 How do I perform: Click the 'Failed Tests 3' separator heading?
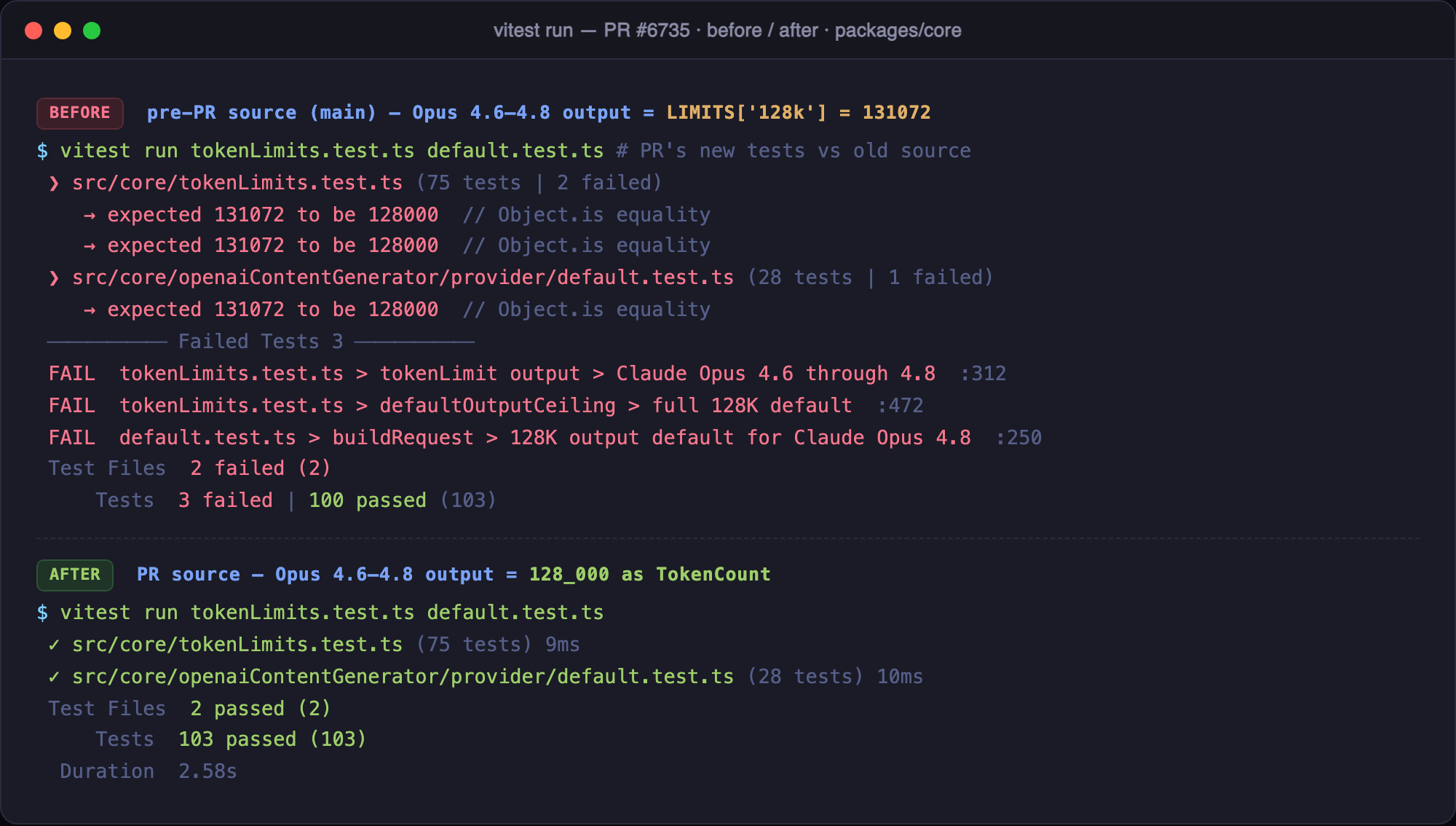point(261,342)
